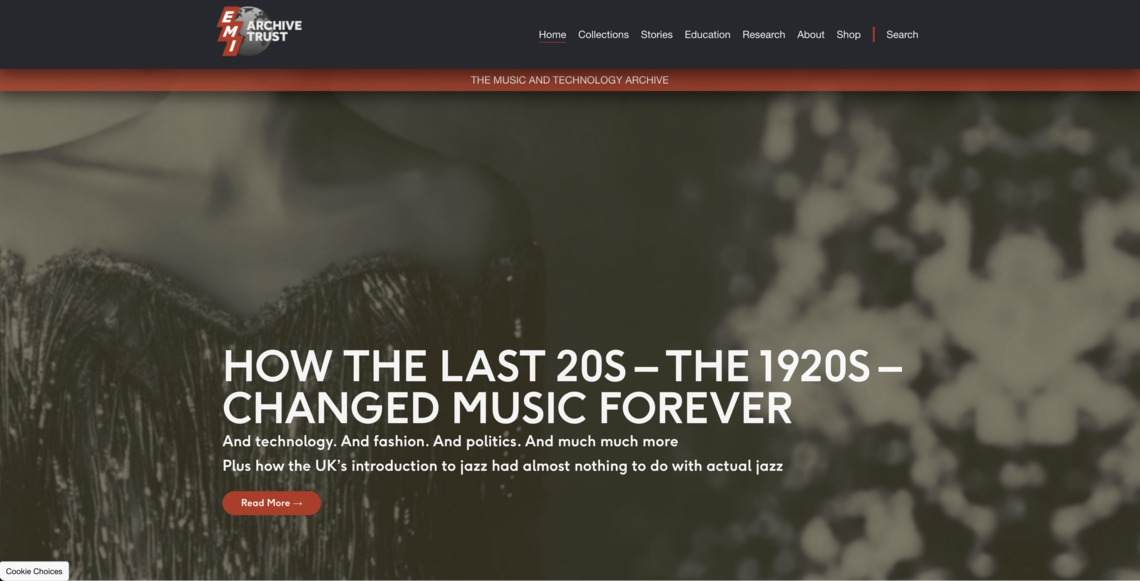The height and width of the screenshot is (581, 1140).
Task: Select Education in the navigation bar
Action: (x=707, y=34)
